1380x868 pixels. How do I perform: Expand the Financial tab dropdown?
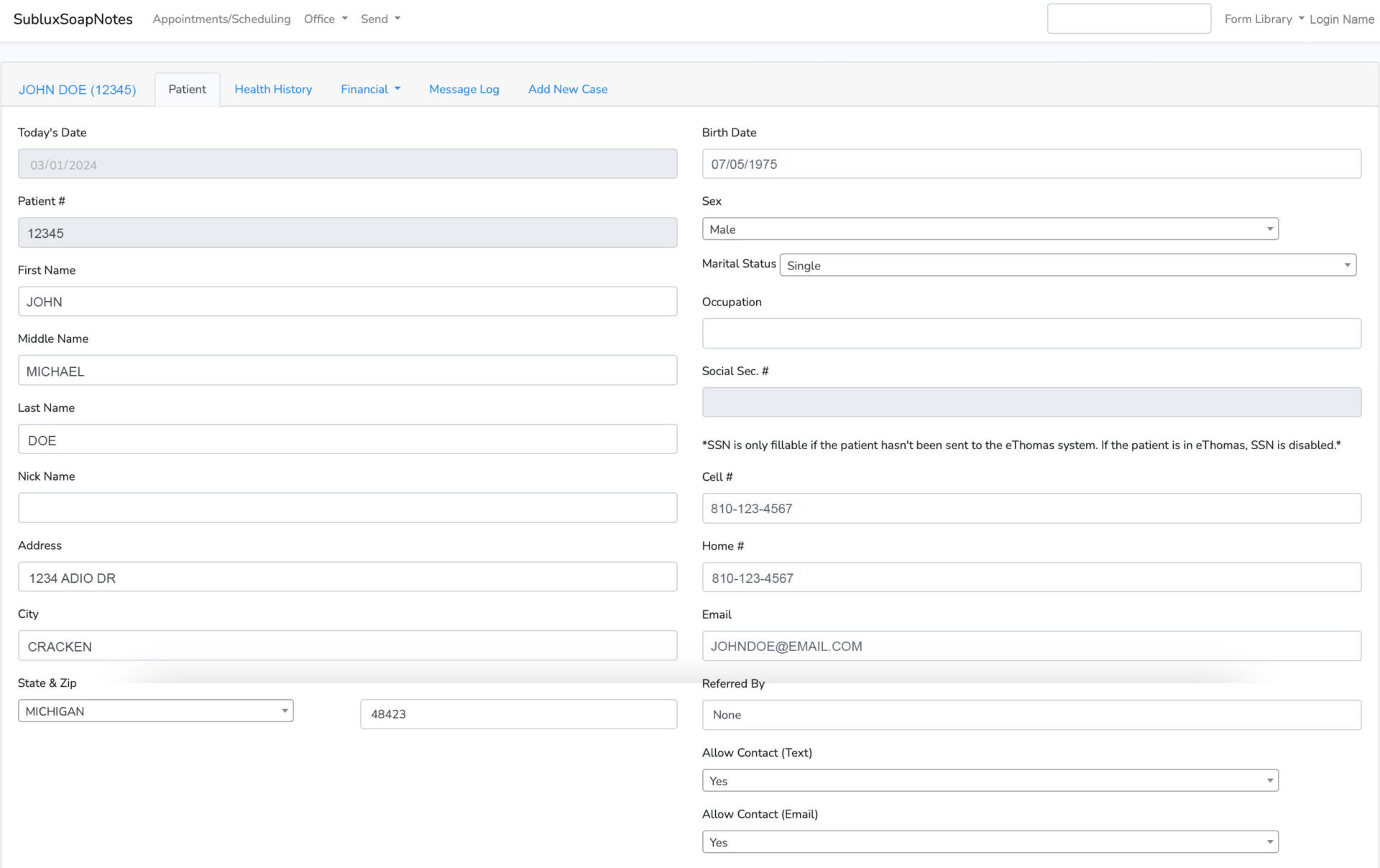click(x=370, y=89)
